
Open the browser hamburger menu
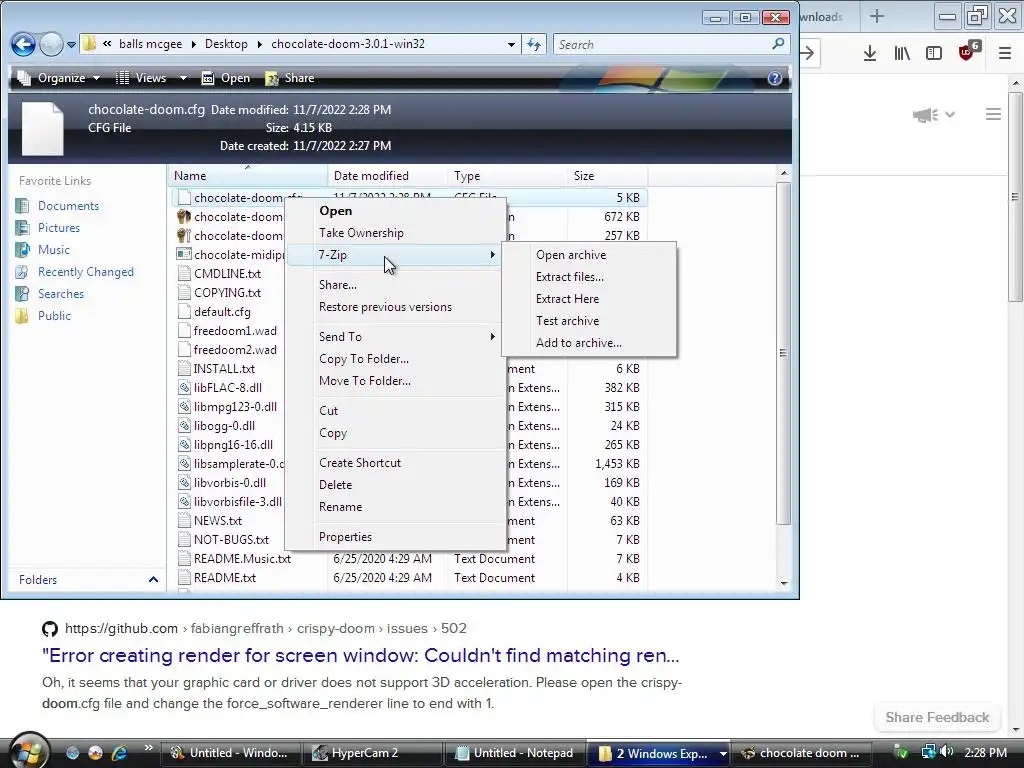[1005, 54]
